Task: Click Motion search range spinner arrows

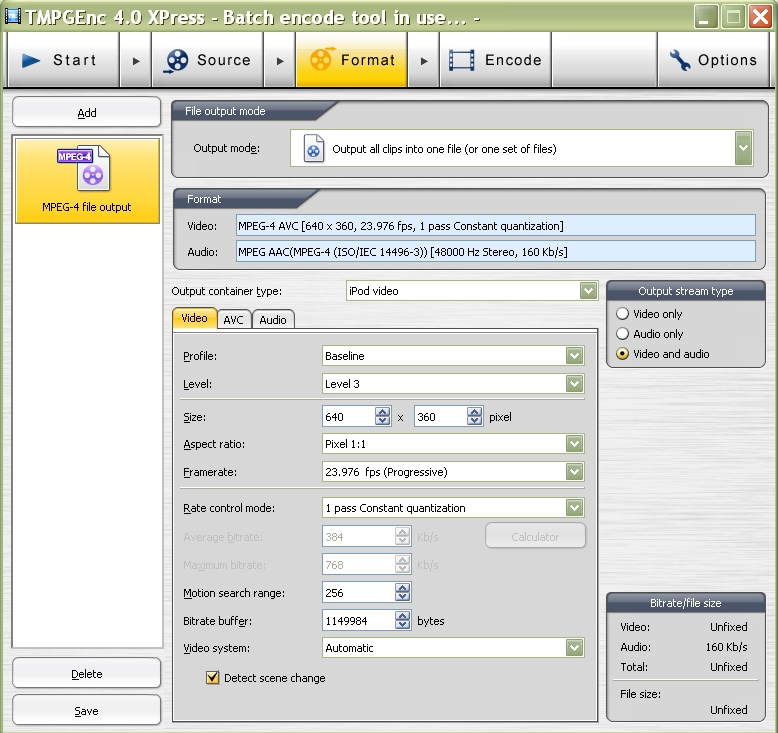Action: (x=402, y=593)
